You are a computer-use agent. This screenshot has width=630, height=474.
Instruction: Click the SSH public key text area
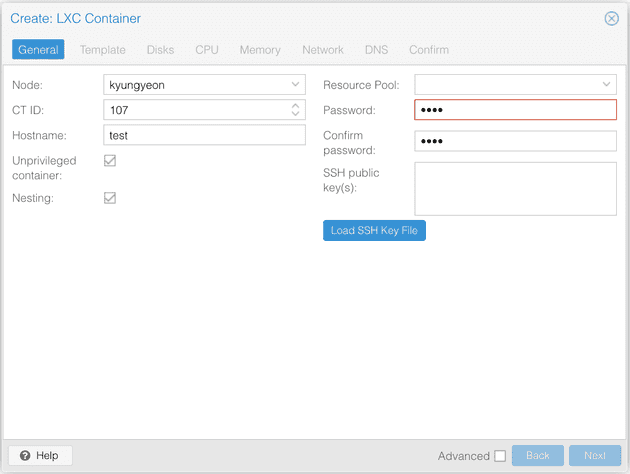pos(515,188)
